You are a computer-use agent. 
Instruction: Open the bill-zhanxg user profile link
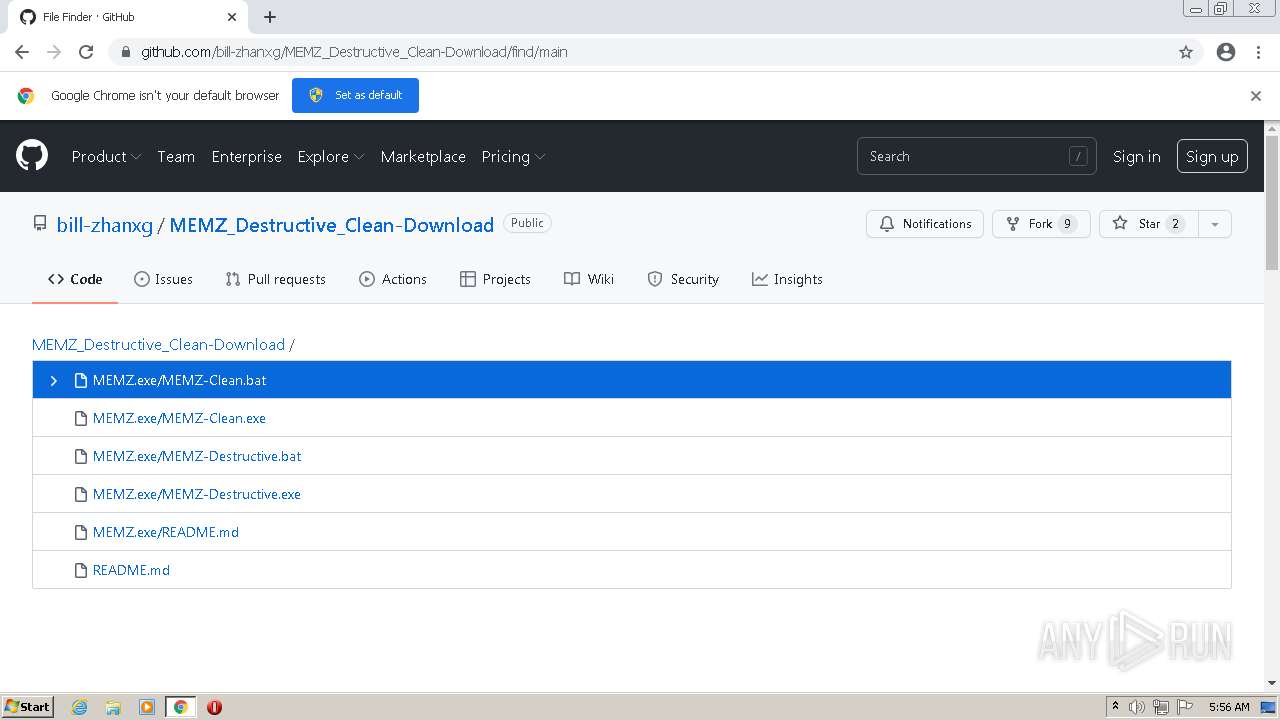coord(105,225)
